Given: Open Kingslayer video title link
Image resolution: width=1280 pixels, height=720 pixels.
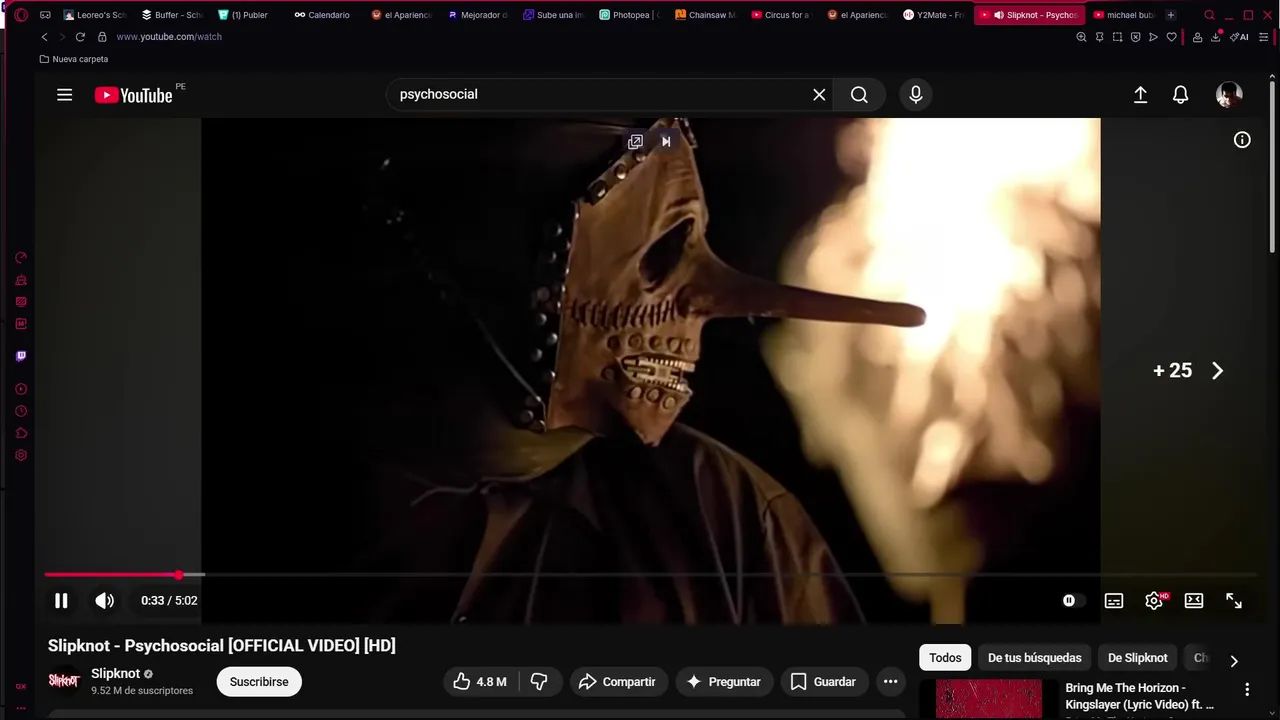Looking at the screenshot, I should click(x=1139, y=696).
